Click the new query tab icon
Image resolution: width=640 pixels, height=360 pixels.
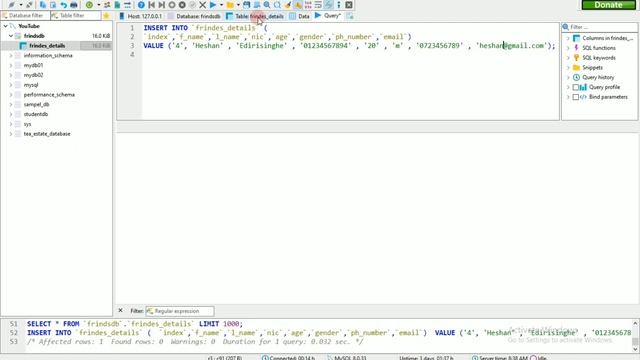click(x=350, y=16)
